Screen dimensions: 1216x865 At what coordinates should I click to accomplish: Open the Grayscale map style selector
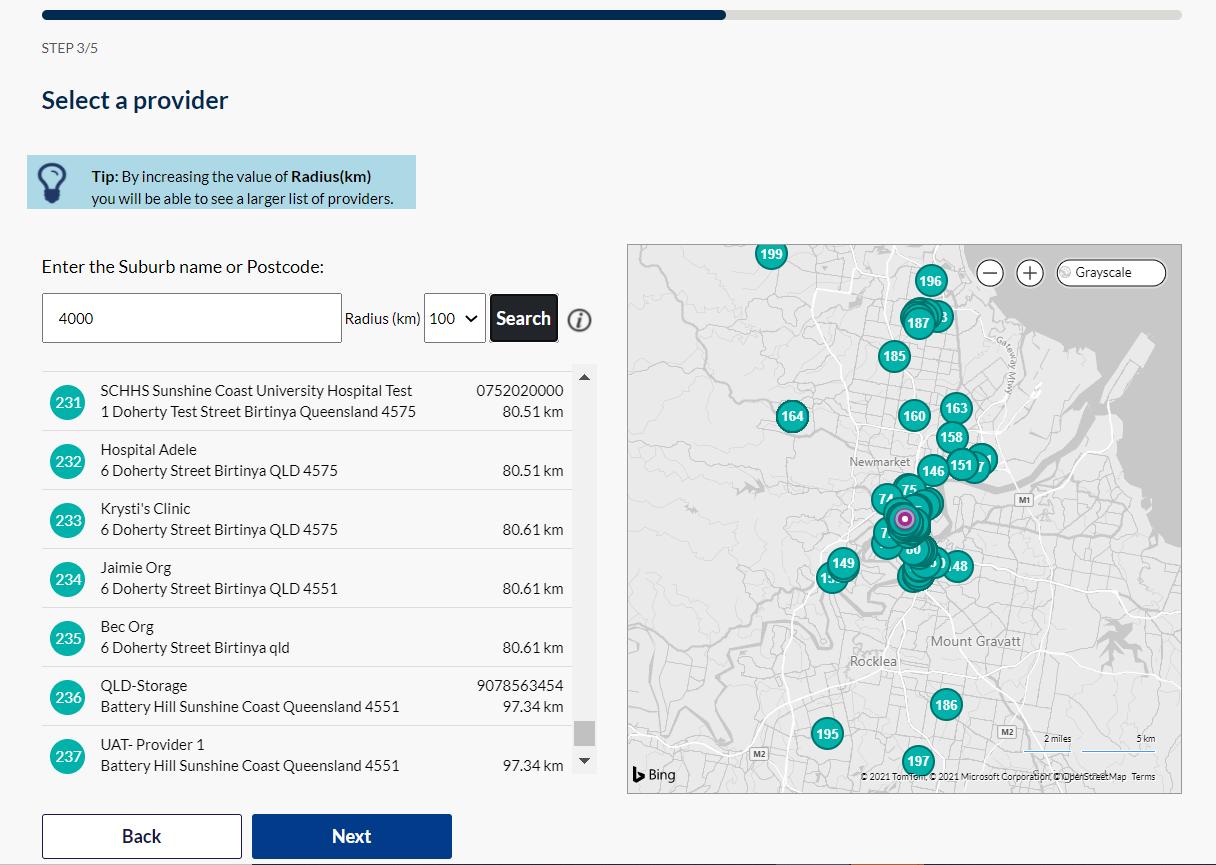click(x=1111, y=272)
